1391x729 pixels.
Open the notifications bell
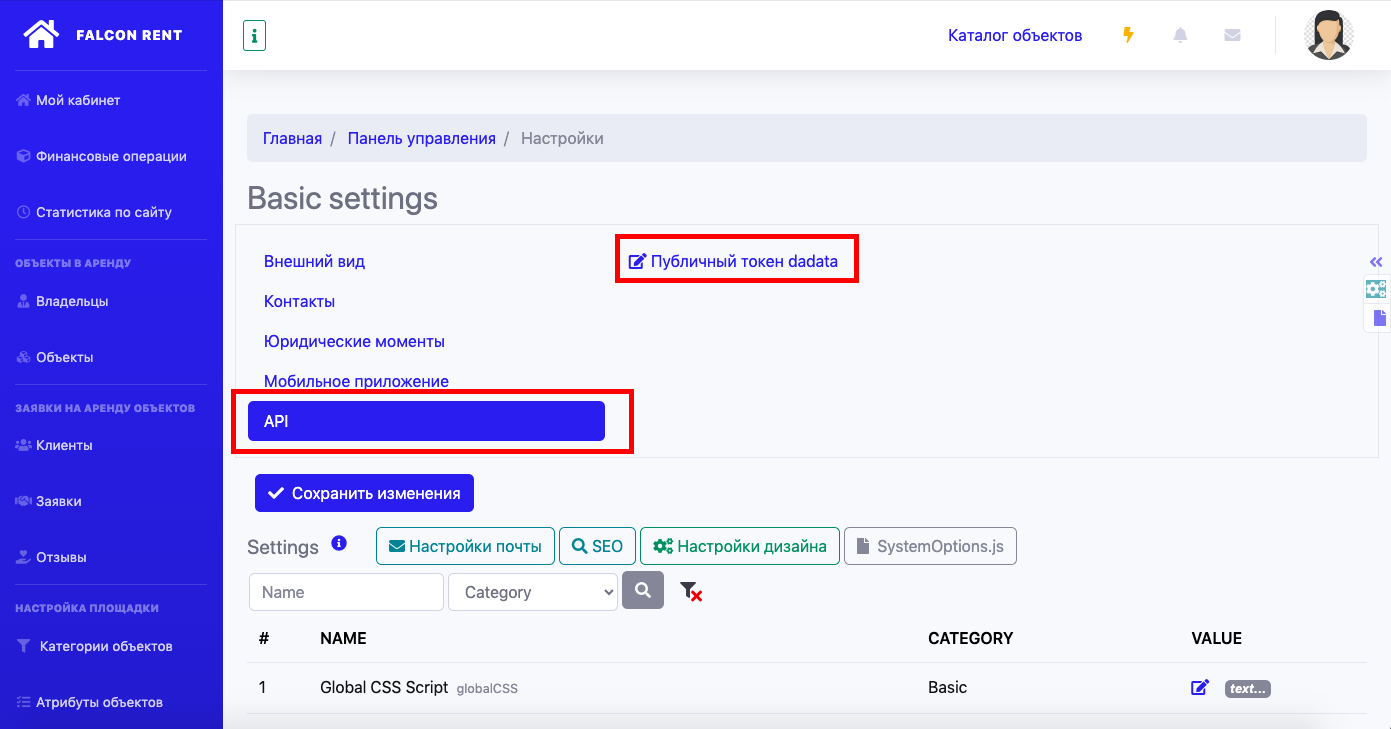(x=1181, y=35)
